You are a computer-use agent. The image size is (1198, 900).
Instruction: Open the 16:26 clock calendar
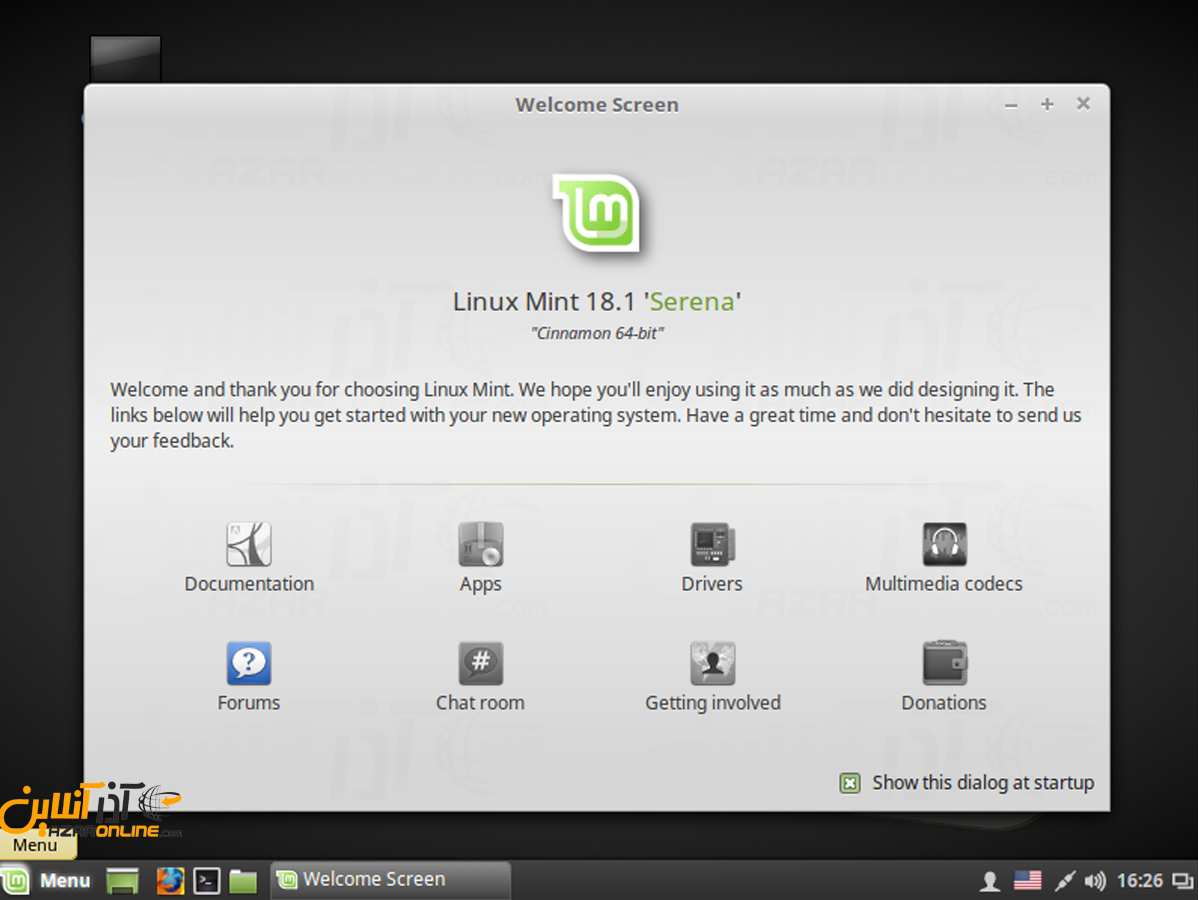(1139, 881)
